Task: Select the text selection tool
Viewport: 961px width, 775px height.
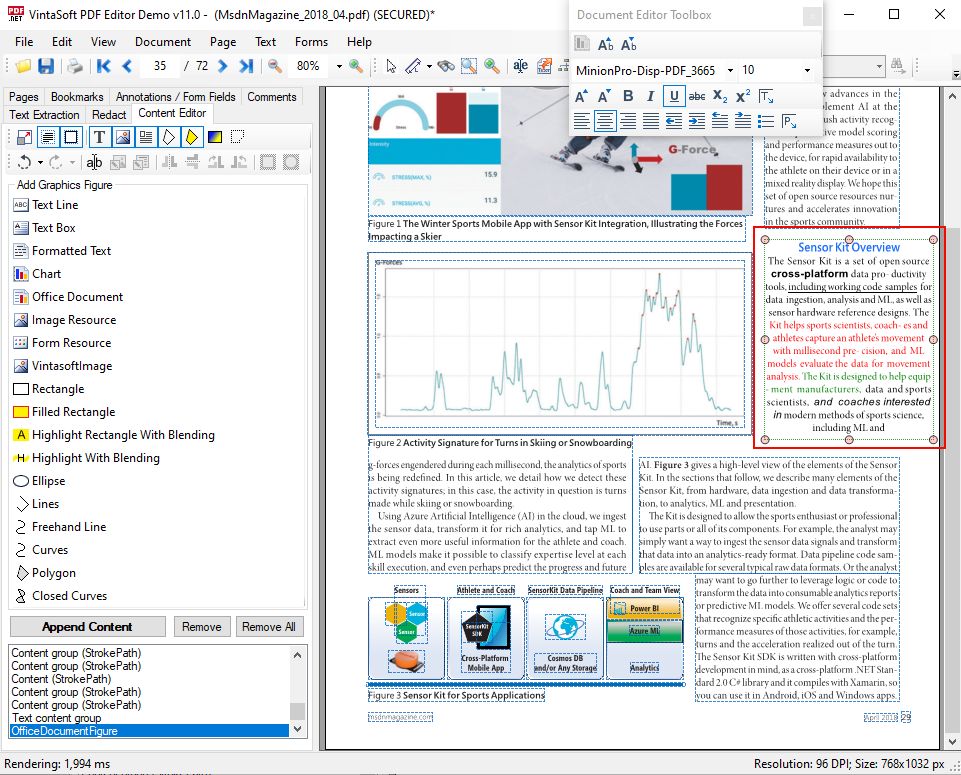Action: (520, 66)
